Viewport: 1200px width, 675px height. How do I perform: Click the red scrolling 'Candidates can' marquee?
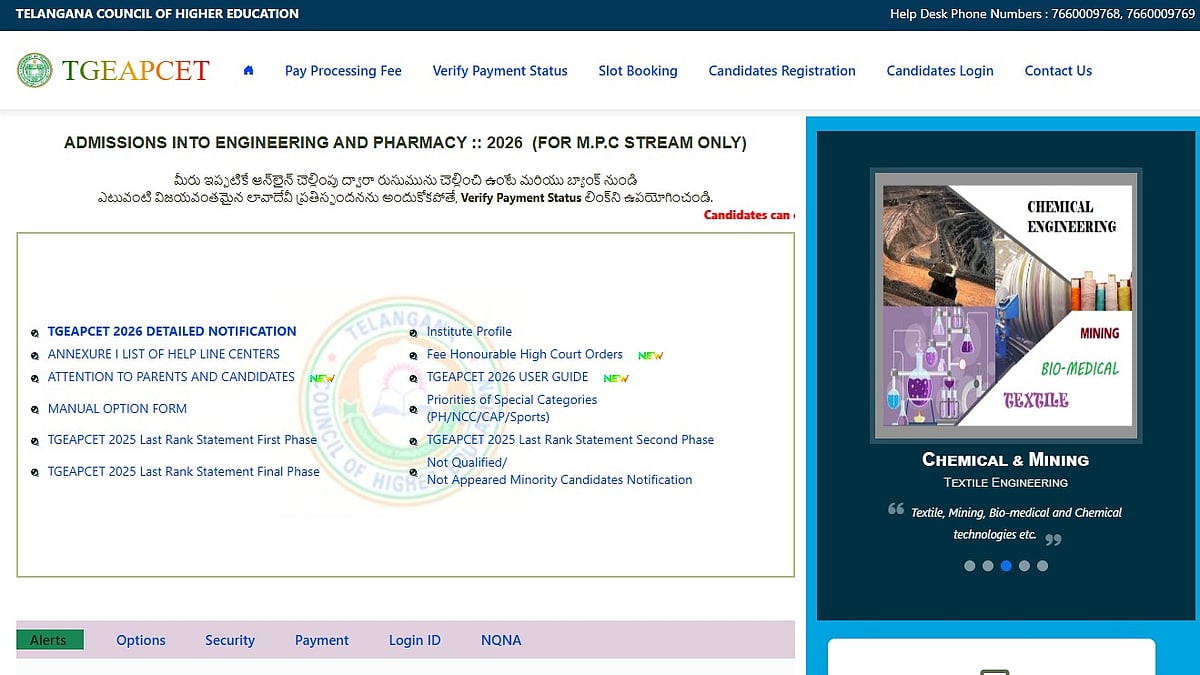(749, 215)
